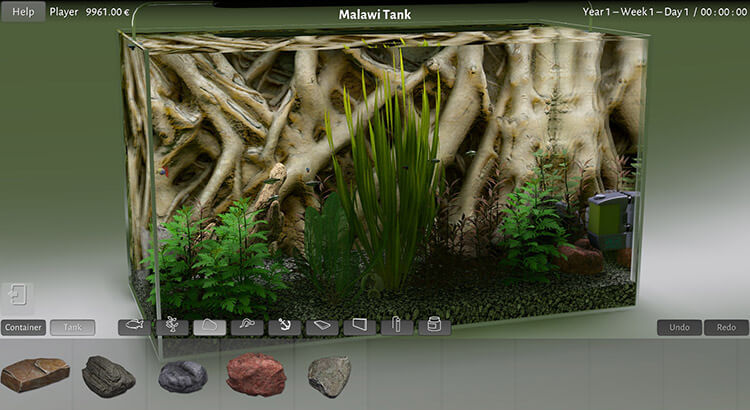
Task: Open the jar supplies category icon
Action: click(434, 326)
